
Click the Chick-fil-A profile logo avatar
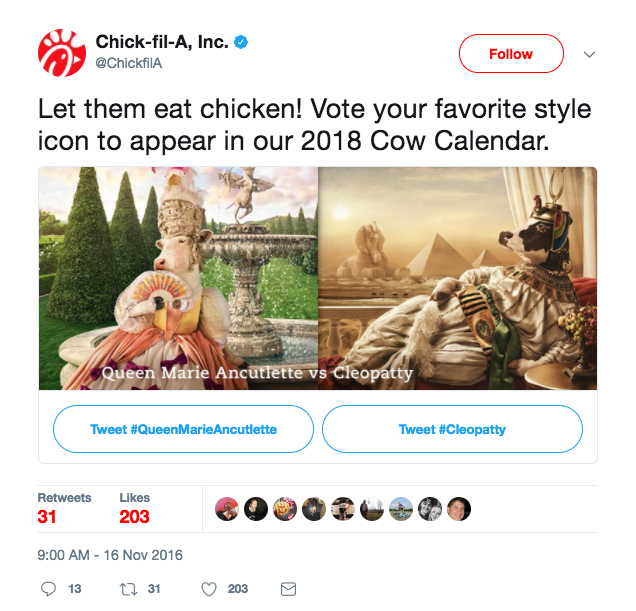[x=62, y=53]
